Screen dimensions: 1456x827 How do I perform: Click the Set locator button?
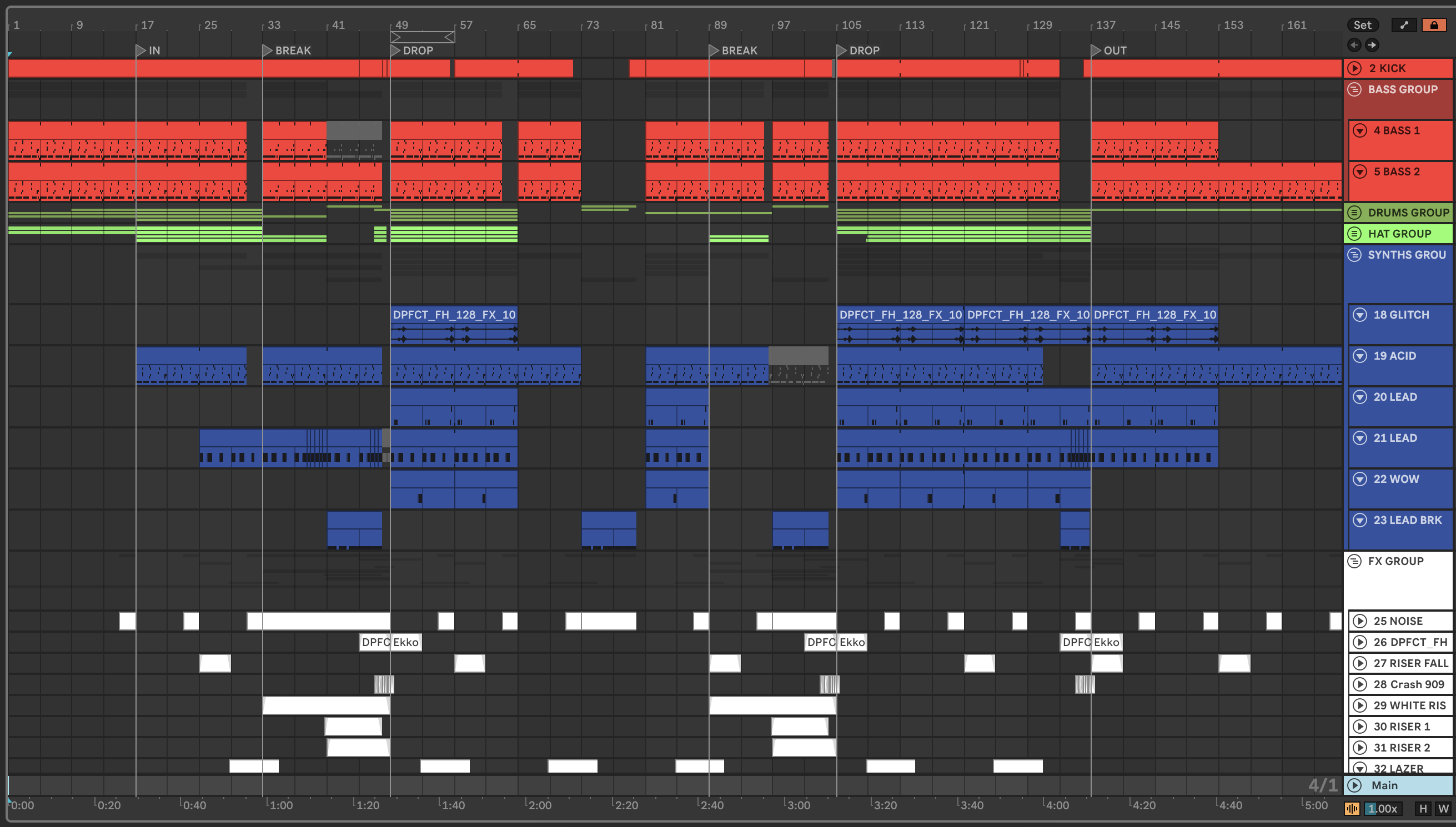(1362, 25)
